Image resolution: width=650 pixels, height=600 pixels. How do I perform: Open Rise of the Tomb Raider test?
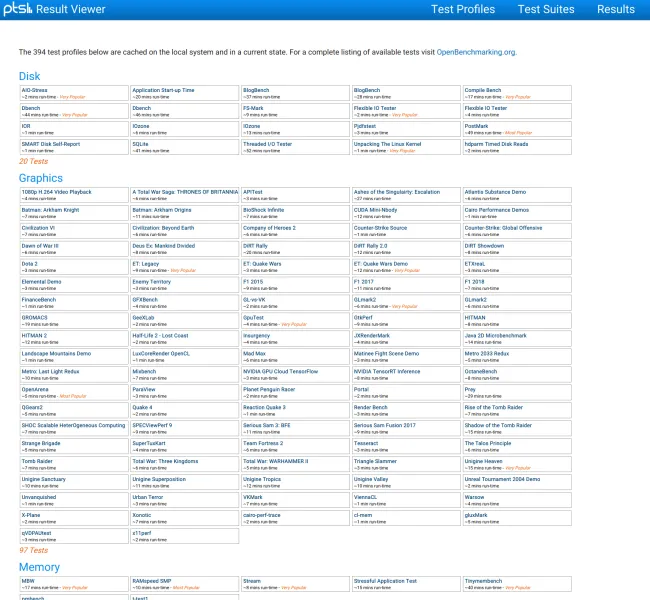[517, 410]
